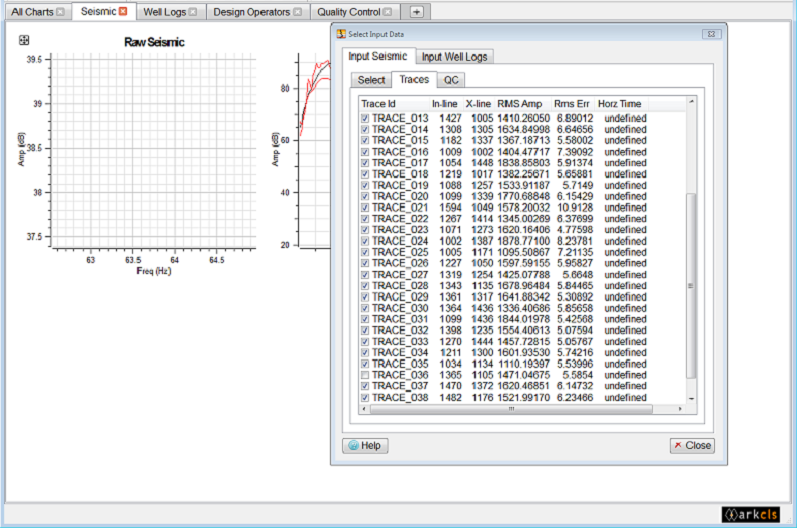Uncheck the TRACE_038 checkbox
Image resolution: width=797 pixels, height=528 pixels.
click(365, 398)
